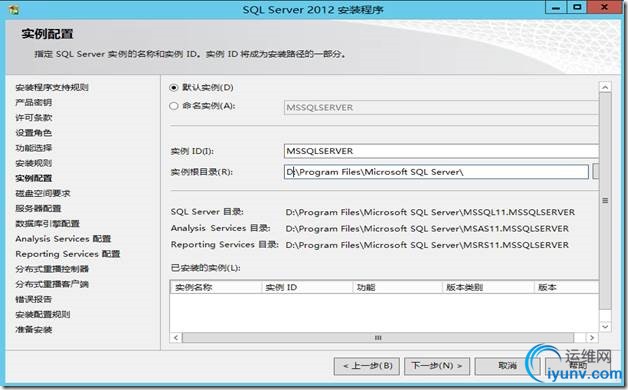
Task: Select the named instance radio button
Action: (x=174, y=106)
